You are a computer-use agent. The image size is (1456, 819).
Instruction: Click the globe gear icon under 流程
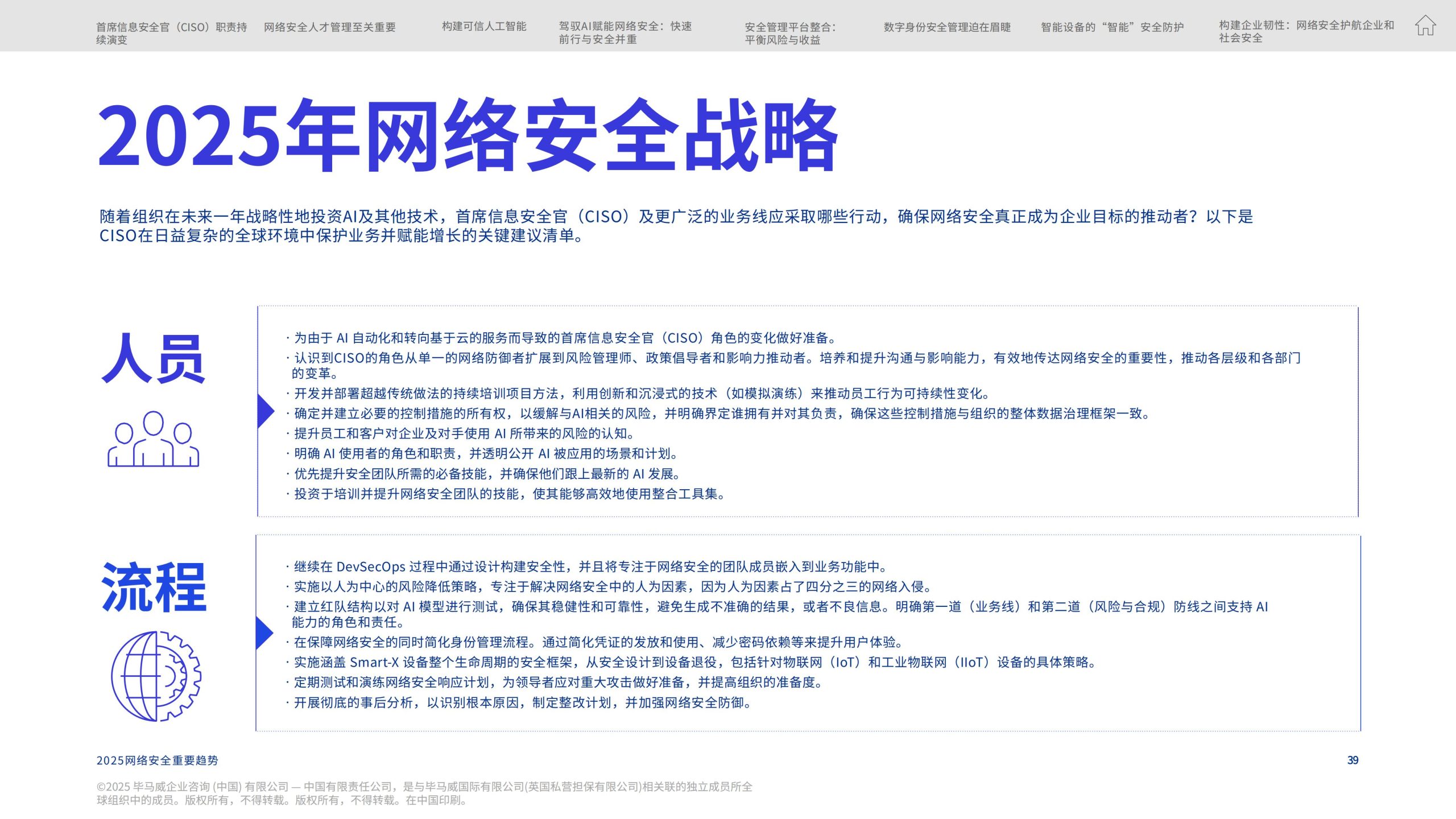156,676
